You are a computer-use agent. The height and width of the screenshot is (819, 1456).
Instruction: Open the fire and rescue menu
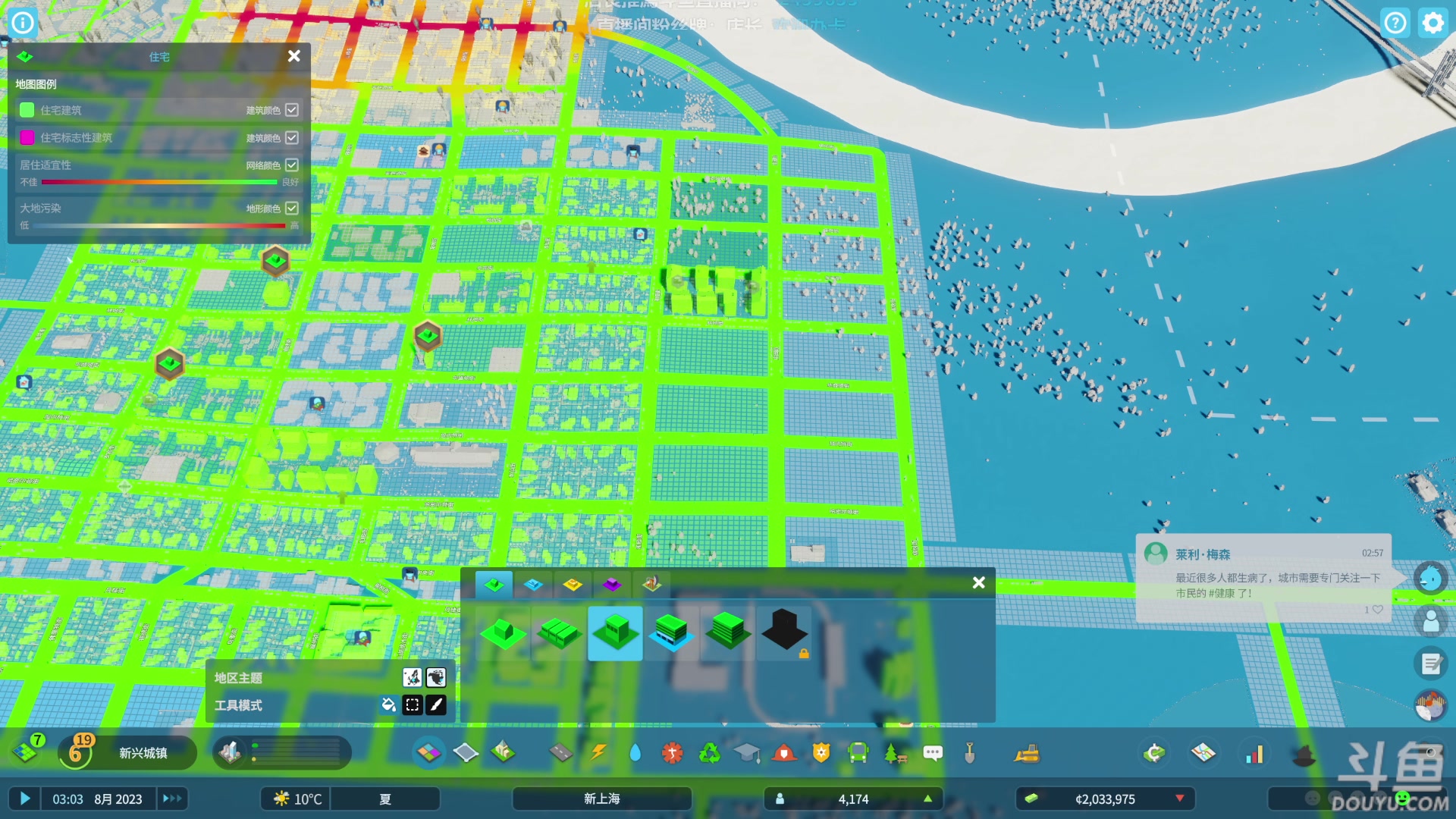(x=784, y=753)
